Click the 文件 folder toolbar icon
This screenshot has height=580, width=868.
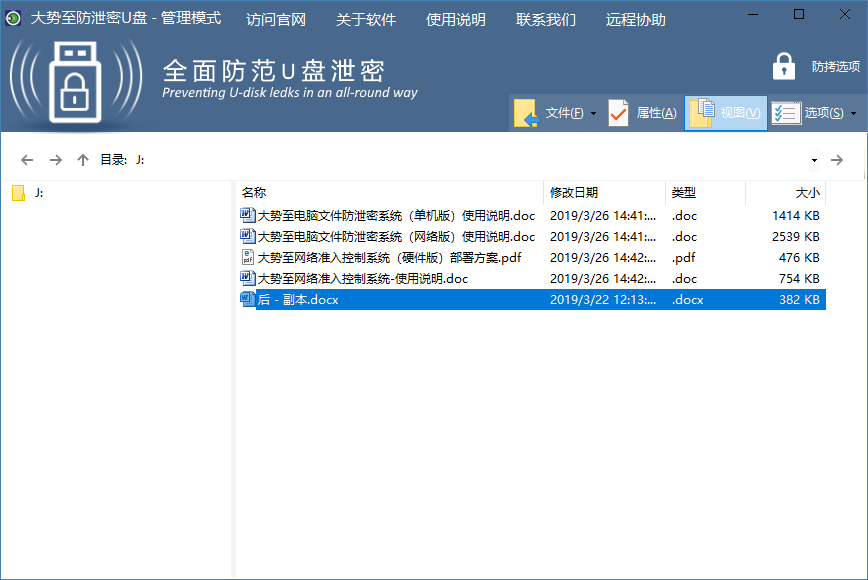525,113
